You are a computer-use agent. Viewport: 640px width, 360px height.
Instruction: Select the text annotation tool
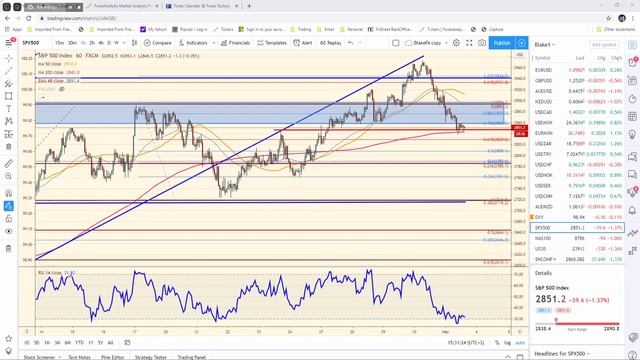(x=9, y=109)
